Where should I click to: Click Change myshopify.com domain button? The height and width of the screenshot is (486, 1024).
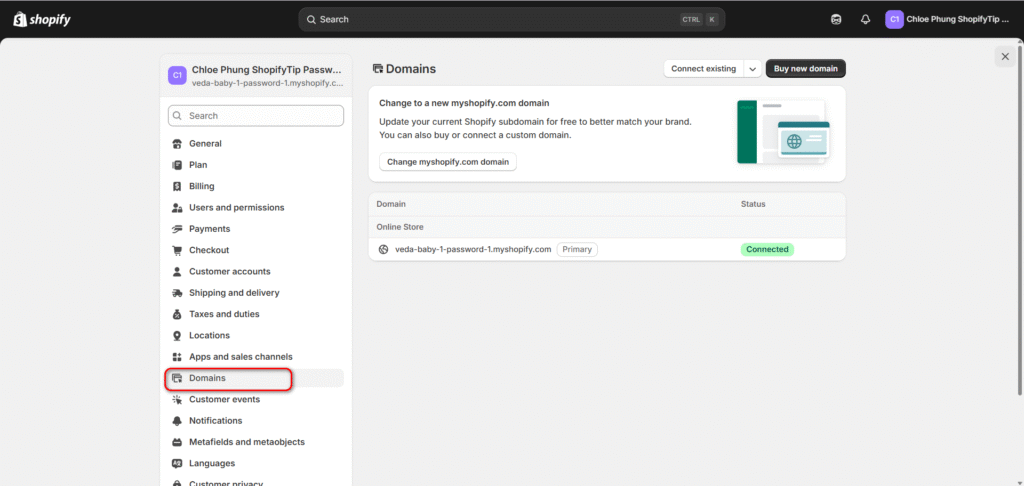(448, 162)
